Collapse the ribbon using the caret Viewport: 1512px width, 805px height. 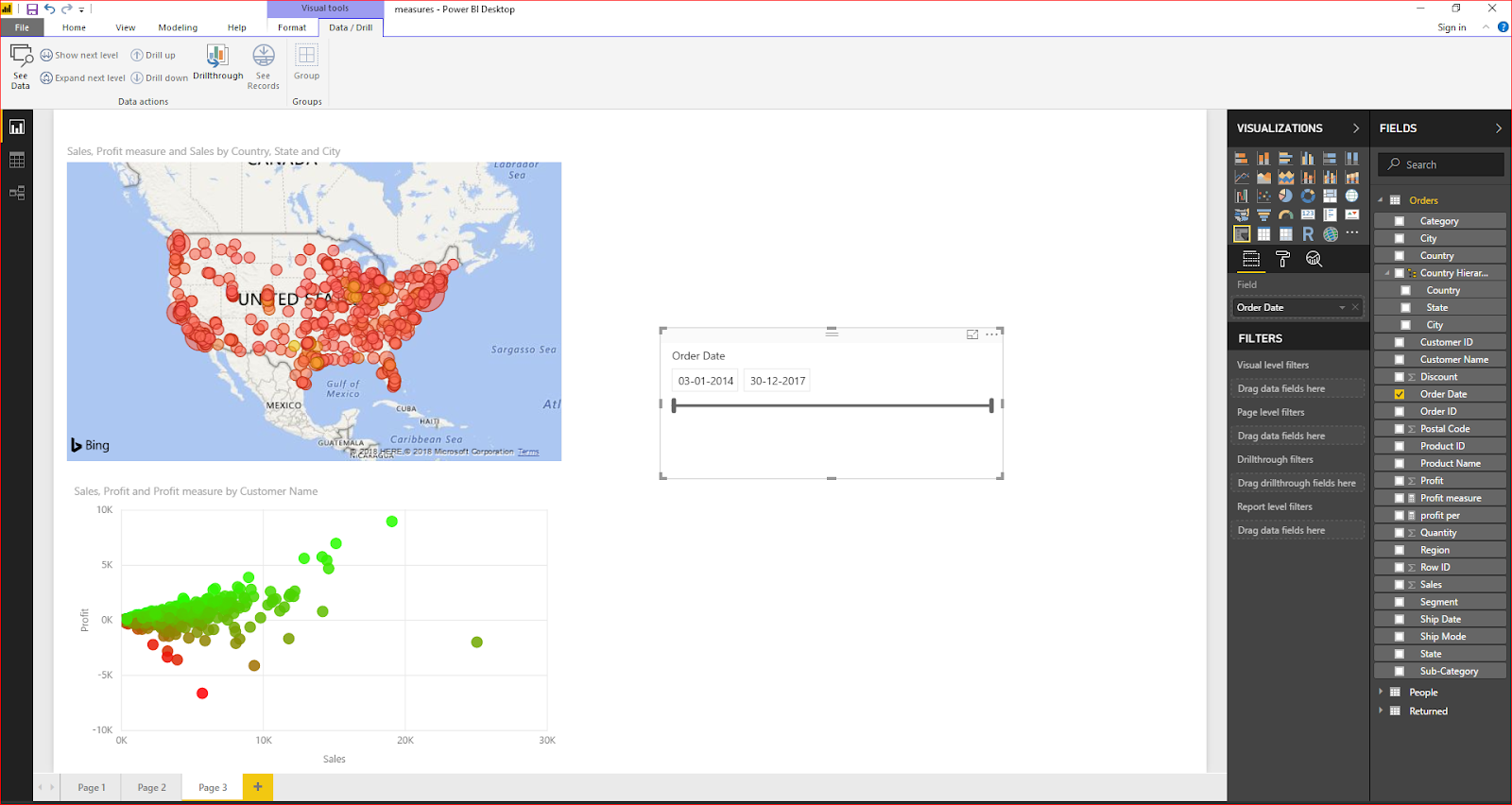click(x=1486, y=27)
